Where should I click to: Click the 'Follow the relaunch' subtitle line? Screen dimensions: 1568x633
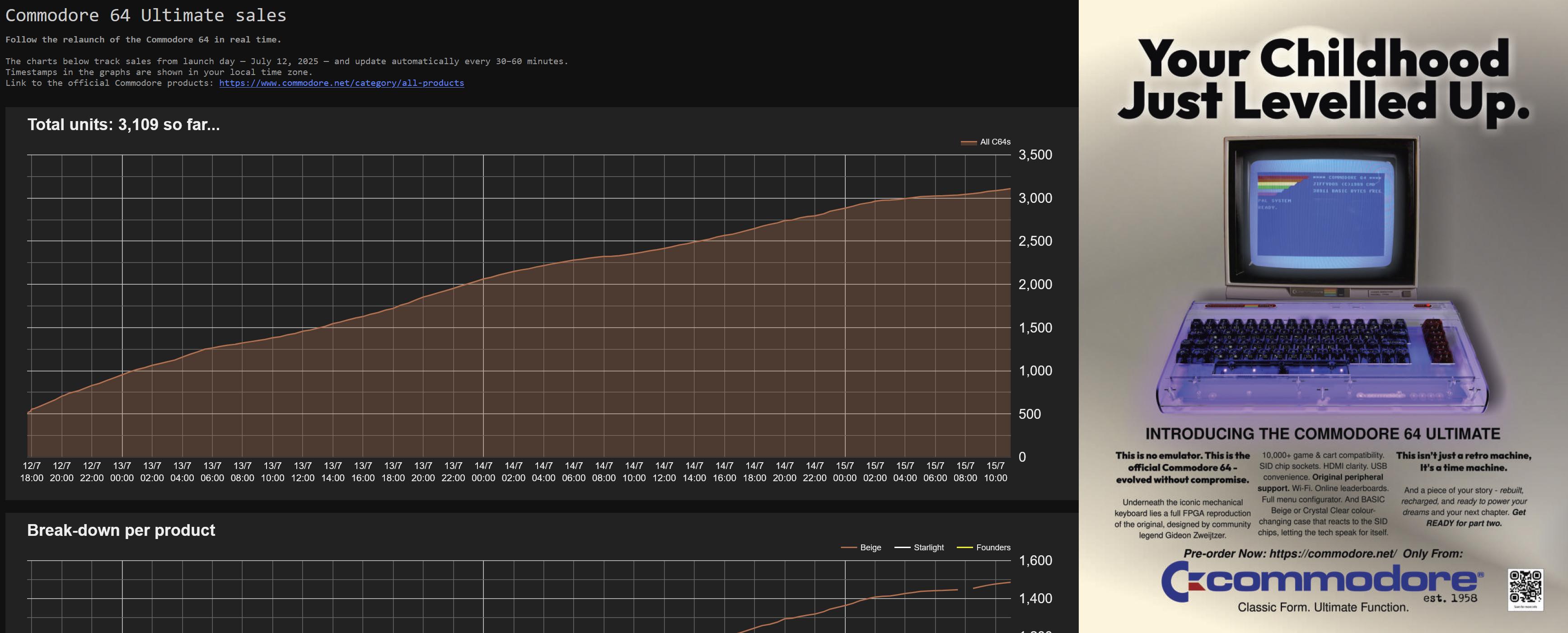click(143, 40)
